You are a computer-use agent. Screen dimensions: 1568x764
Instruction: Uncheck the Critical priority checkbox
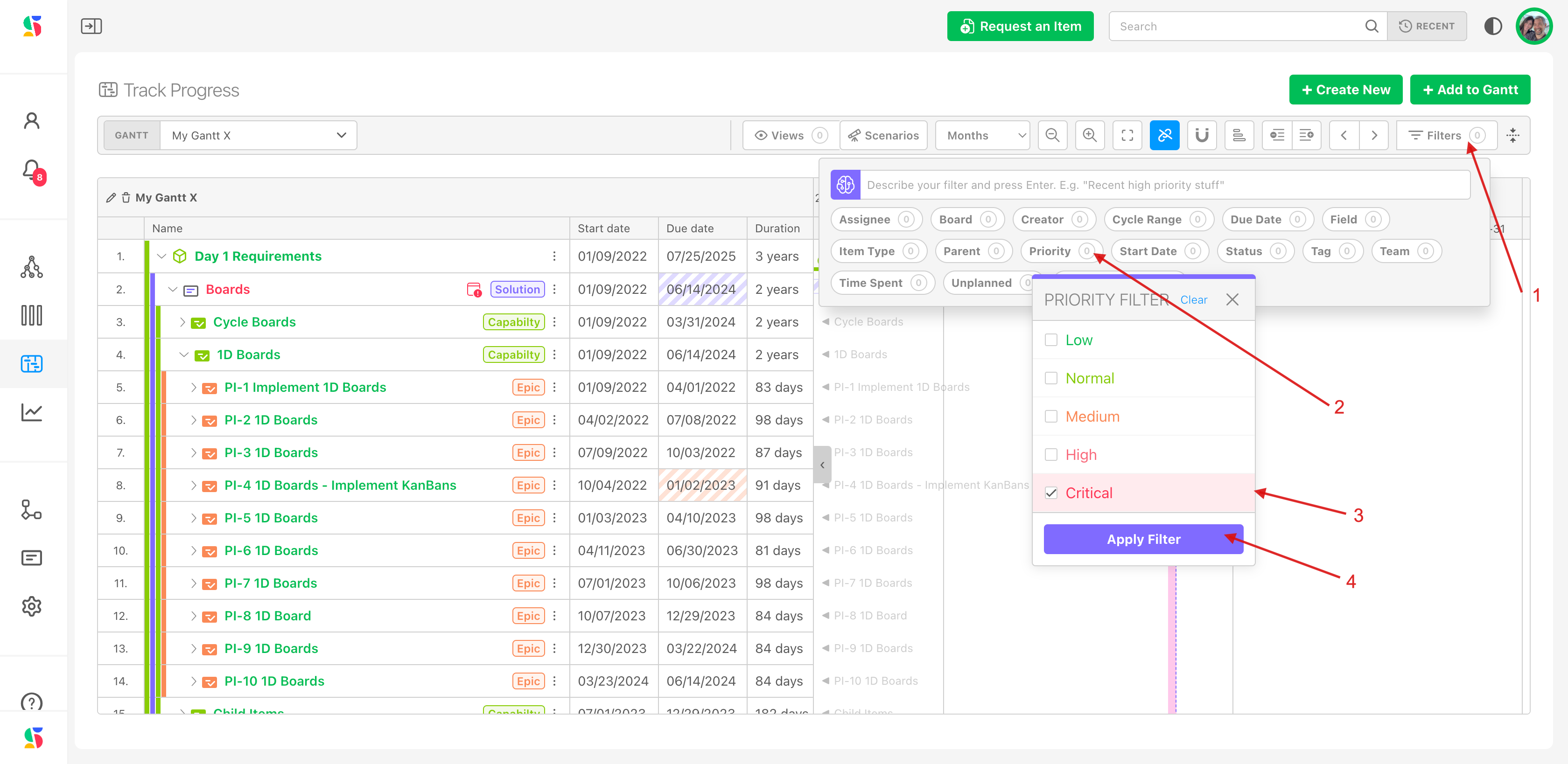[1050, 493]
